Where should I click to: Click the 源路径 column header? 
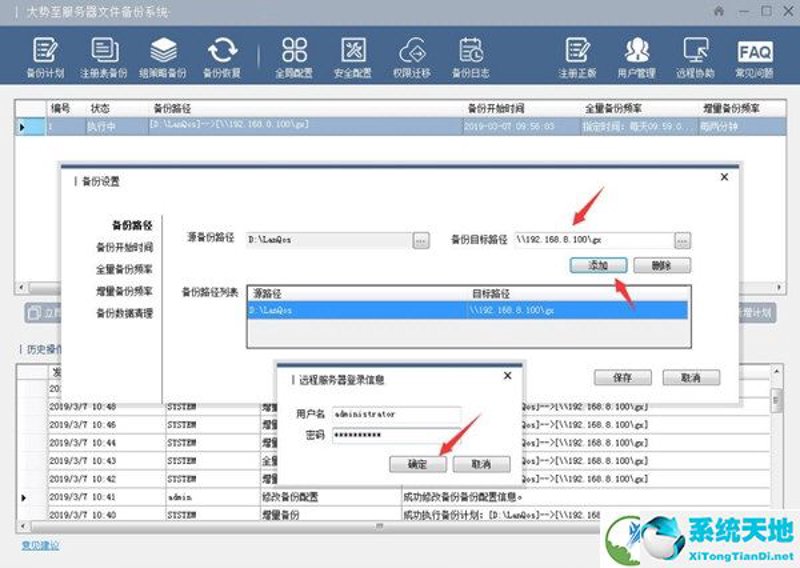point(357,293)
